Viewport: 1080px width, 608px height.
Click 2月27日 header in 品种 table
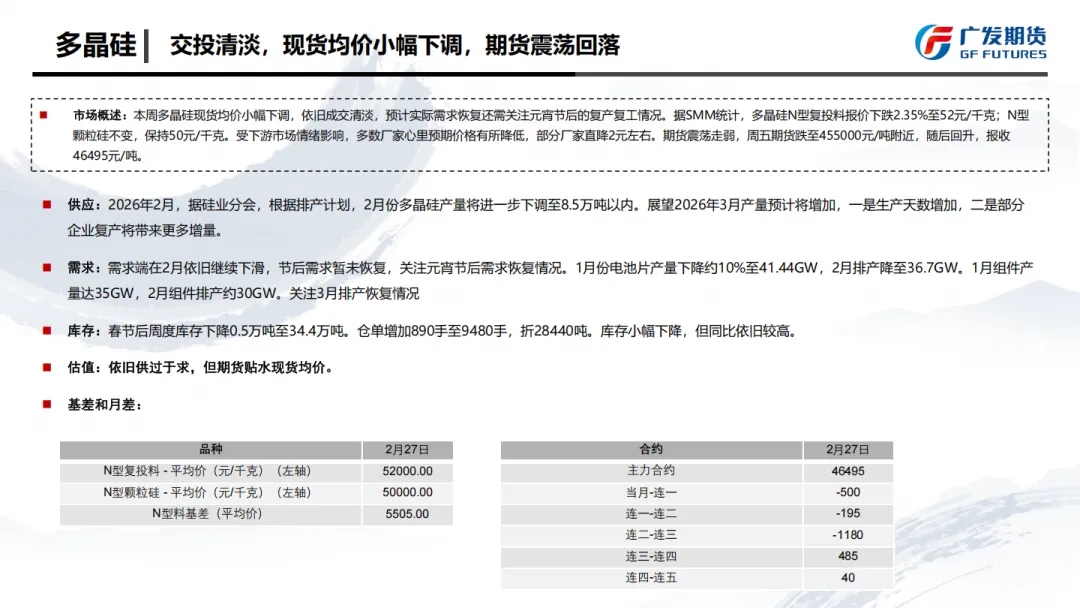click(407, 450)
